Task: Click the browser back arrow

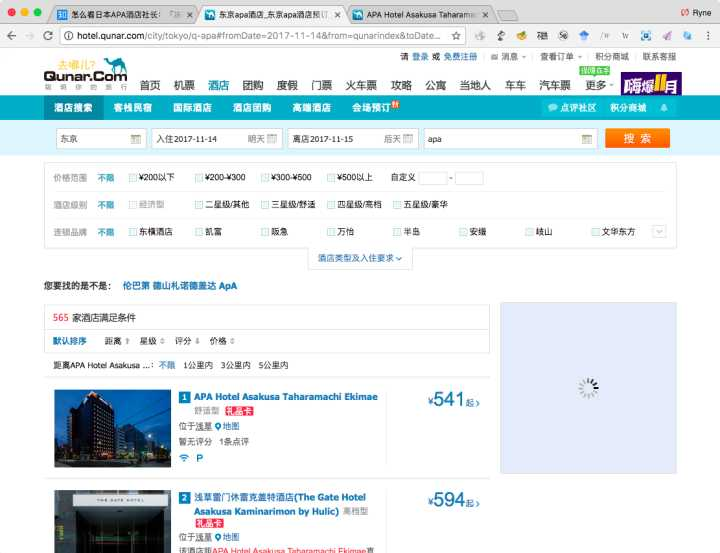Action: point(12,36)
